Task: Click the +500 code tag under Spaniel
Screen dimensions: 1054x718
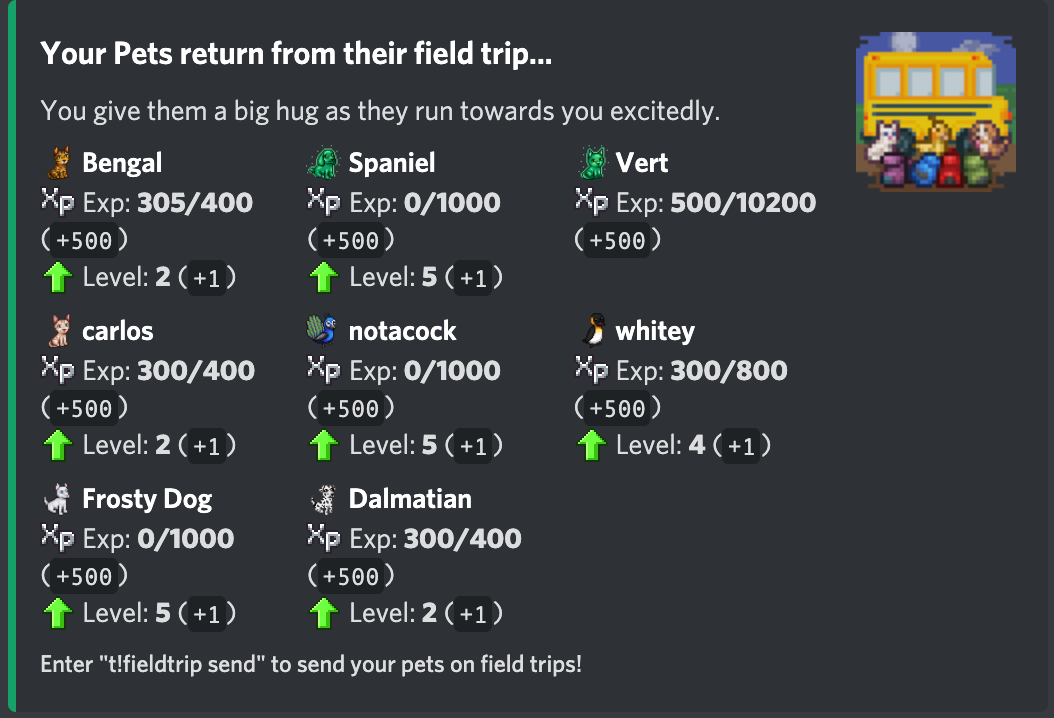Action: pos(351,241)
